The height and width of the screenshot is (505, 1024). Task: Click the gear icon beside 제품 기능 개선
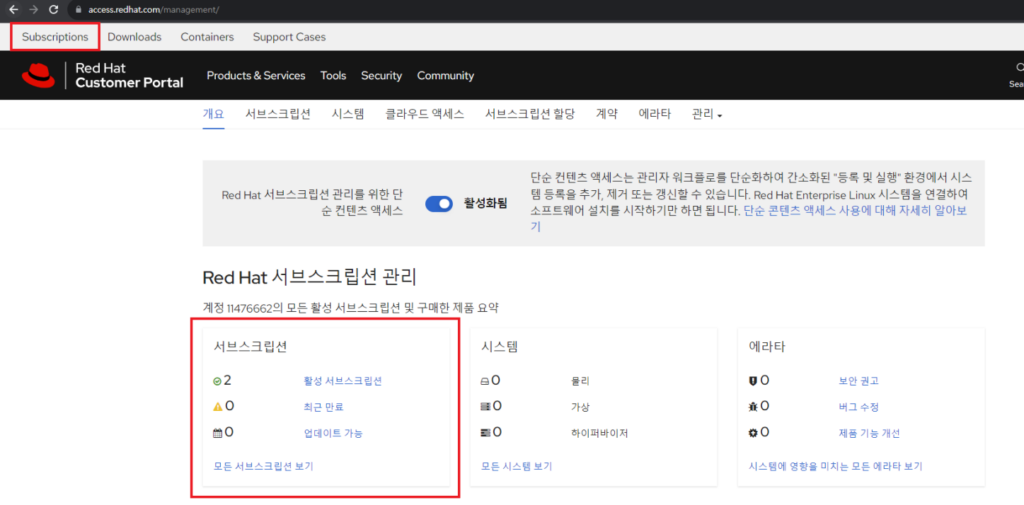[753, 432]
